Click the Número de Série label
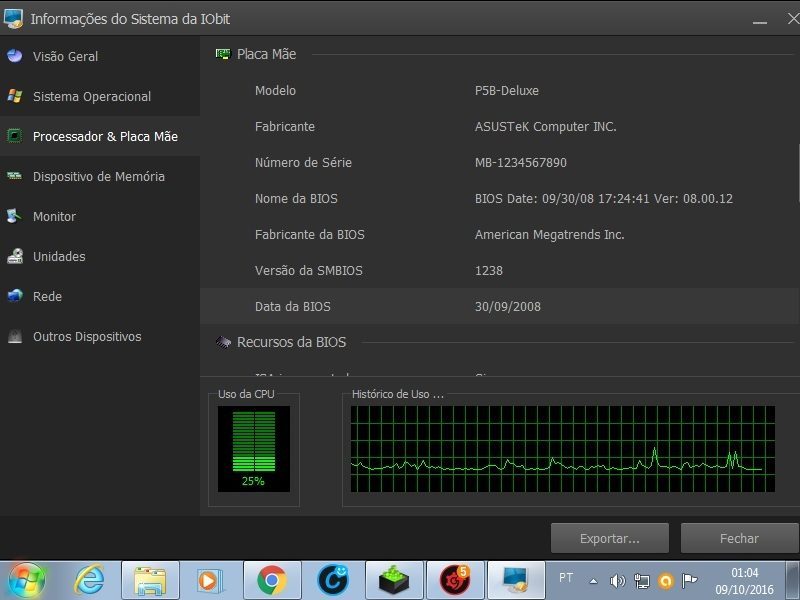This screenshot has width=800, height=600. point(303,163)
